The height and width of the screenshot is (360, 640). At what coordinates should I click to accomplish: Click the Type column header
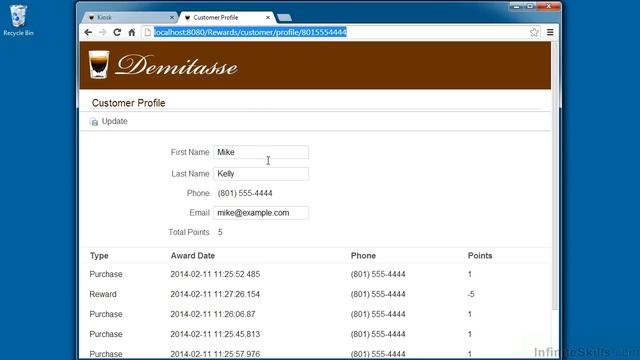pyautogui.click(x=99, y=256)
